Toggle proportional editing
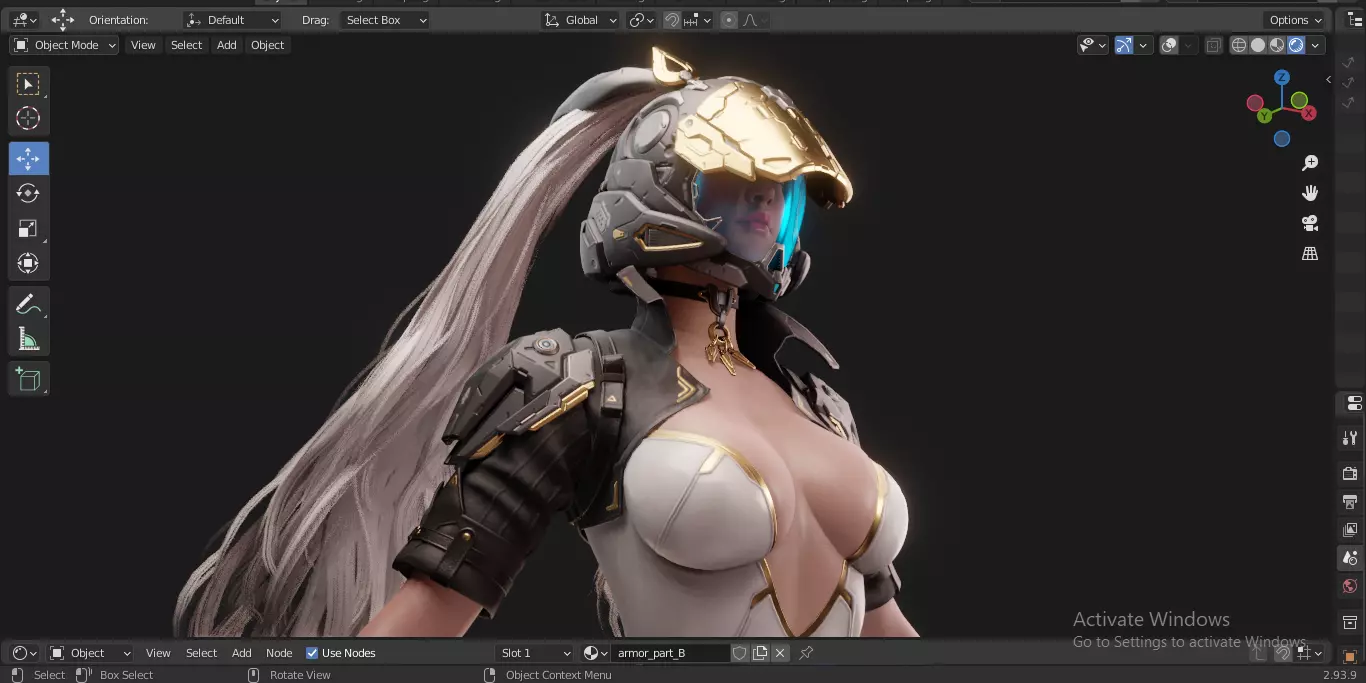This screenshot has height=683, width=1366. click(x=729, y=20)
